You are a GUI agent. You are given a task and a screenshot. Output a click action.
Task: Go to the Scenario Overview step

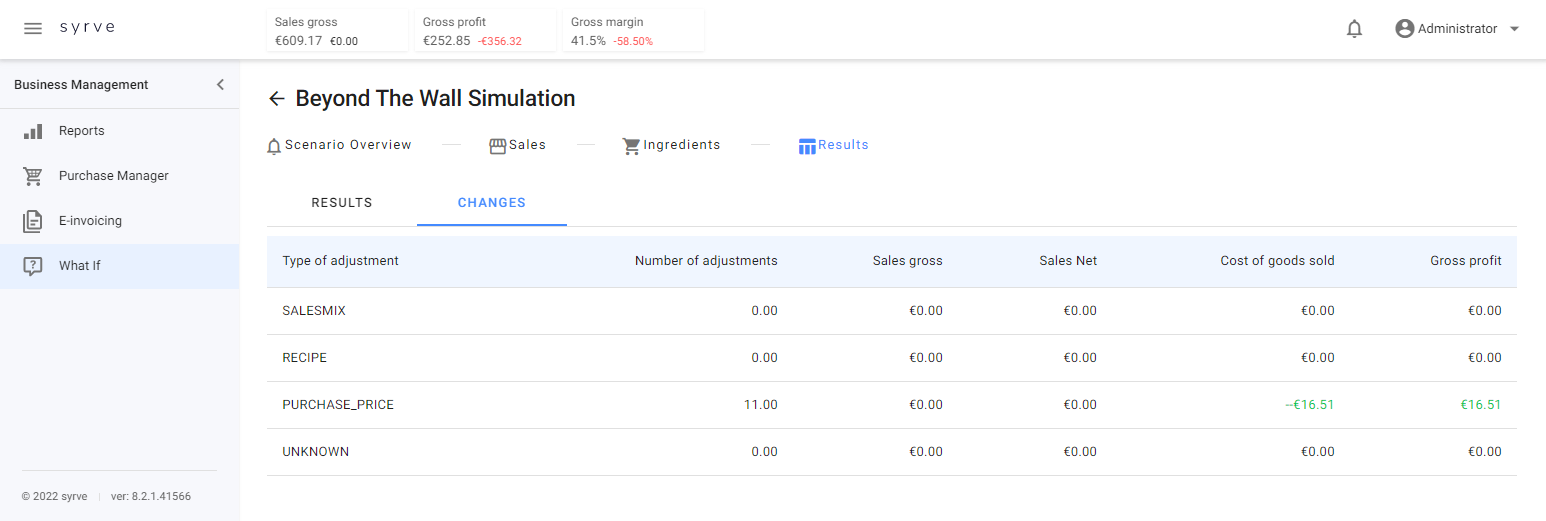pos(339,145)
